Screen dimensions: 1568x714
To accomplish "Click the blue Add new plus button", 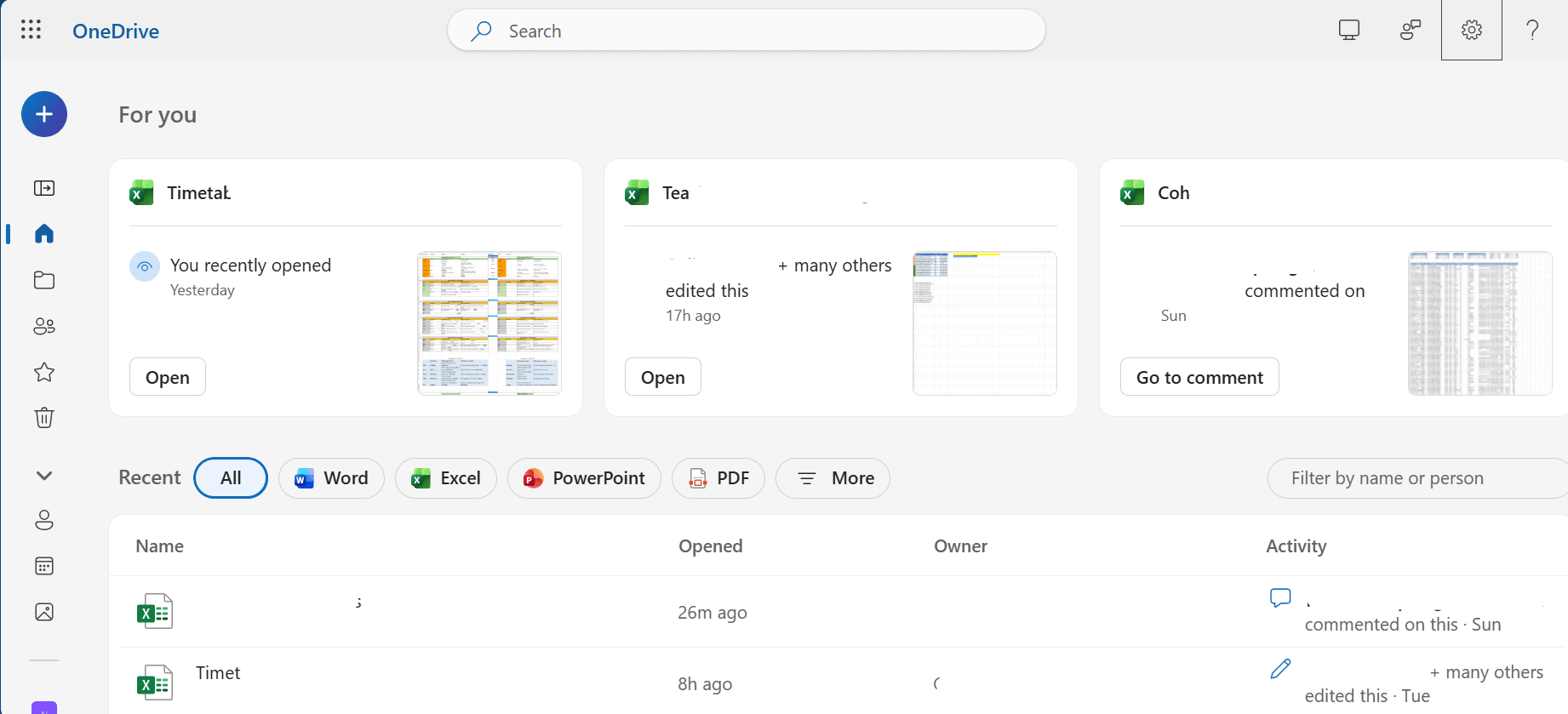I will point(44,114).
